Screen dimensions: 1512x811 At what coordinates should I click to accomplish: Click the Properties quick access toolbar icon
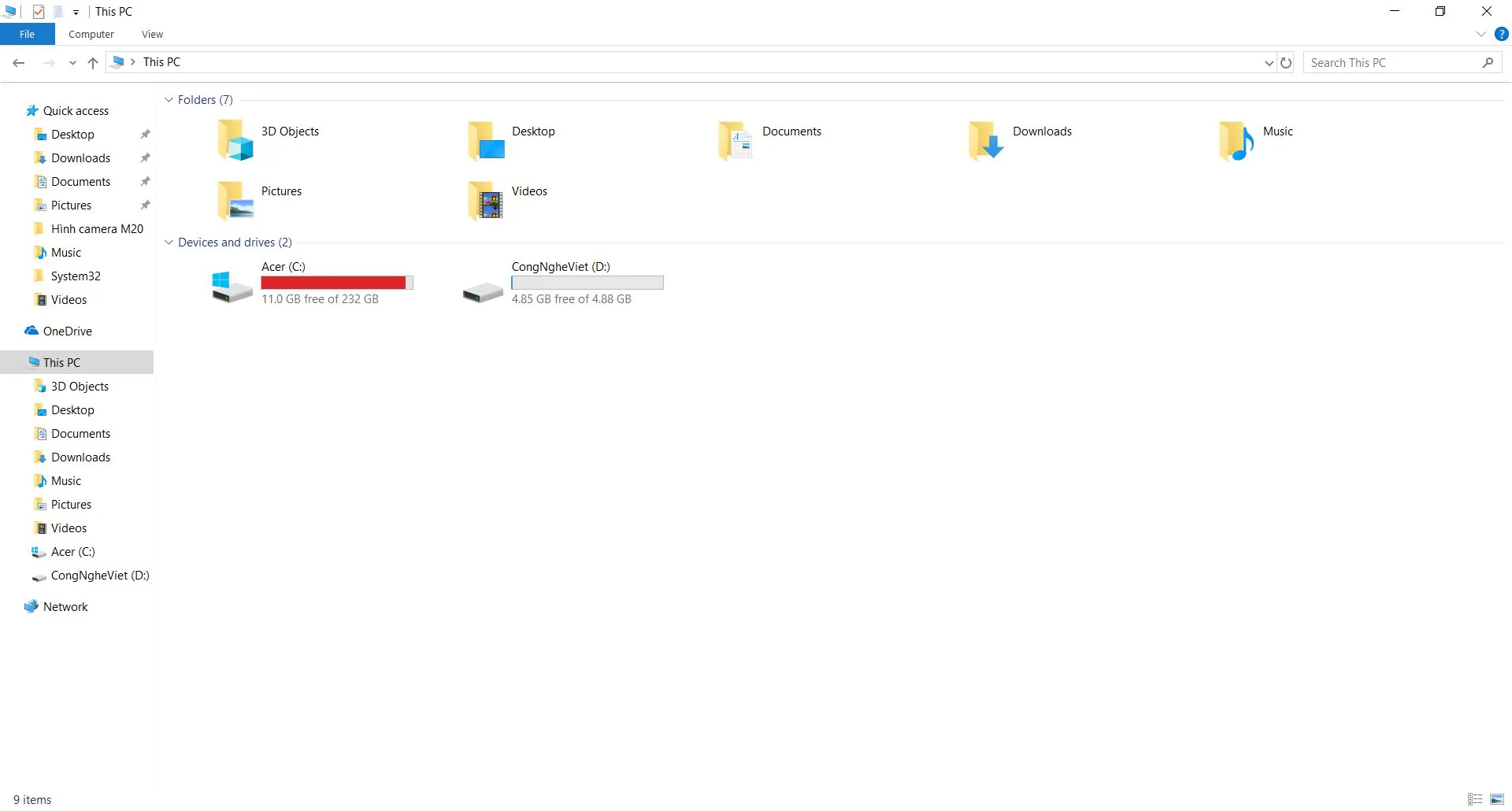coord(39,12)
